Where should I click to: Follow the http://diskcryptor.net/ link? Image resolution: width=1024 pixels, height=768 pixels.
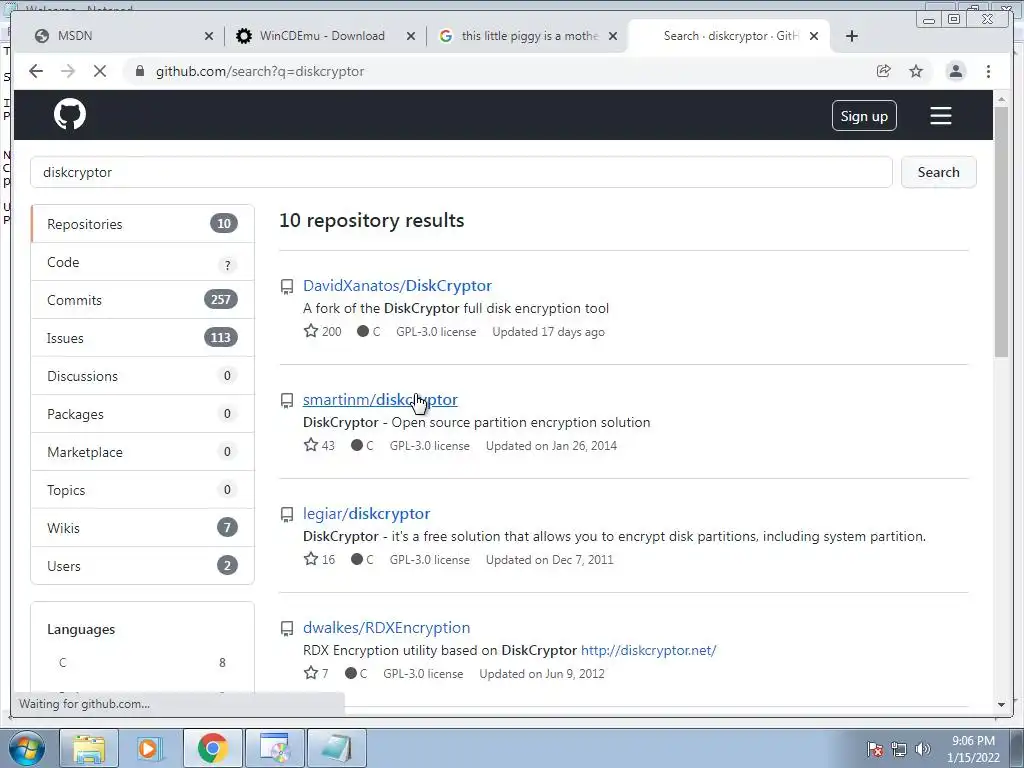[x=648, y=650]
